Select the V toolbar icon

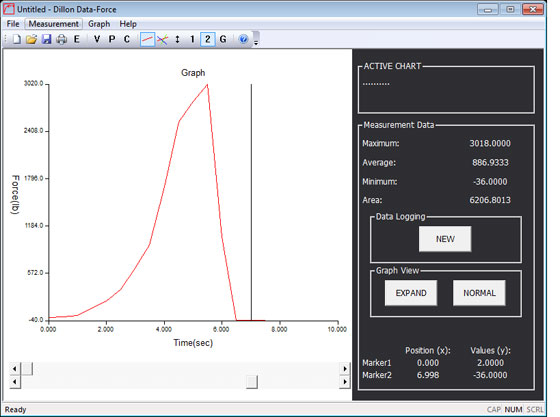click(x=97, y=39)
